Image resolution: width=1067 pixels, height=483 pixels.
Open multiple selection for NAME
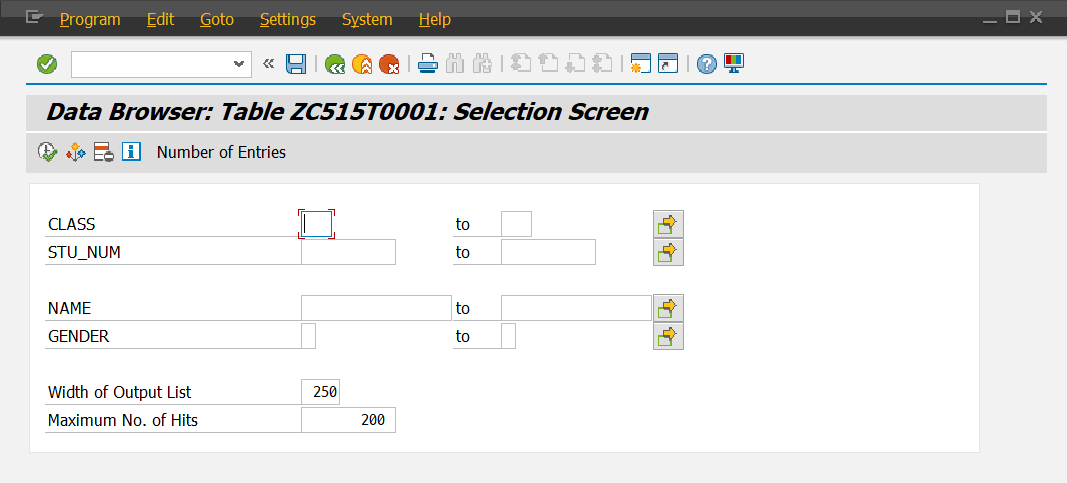[668, 308]
